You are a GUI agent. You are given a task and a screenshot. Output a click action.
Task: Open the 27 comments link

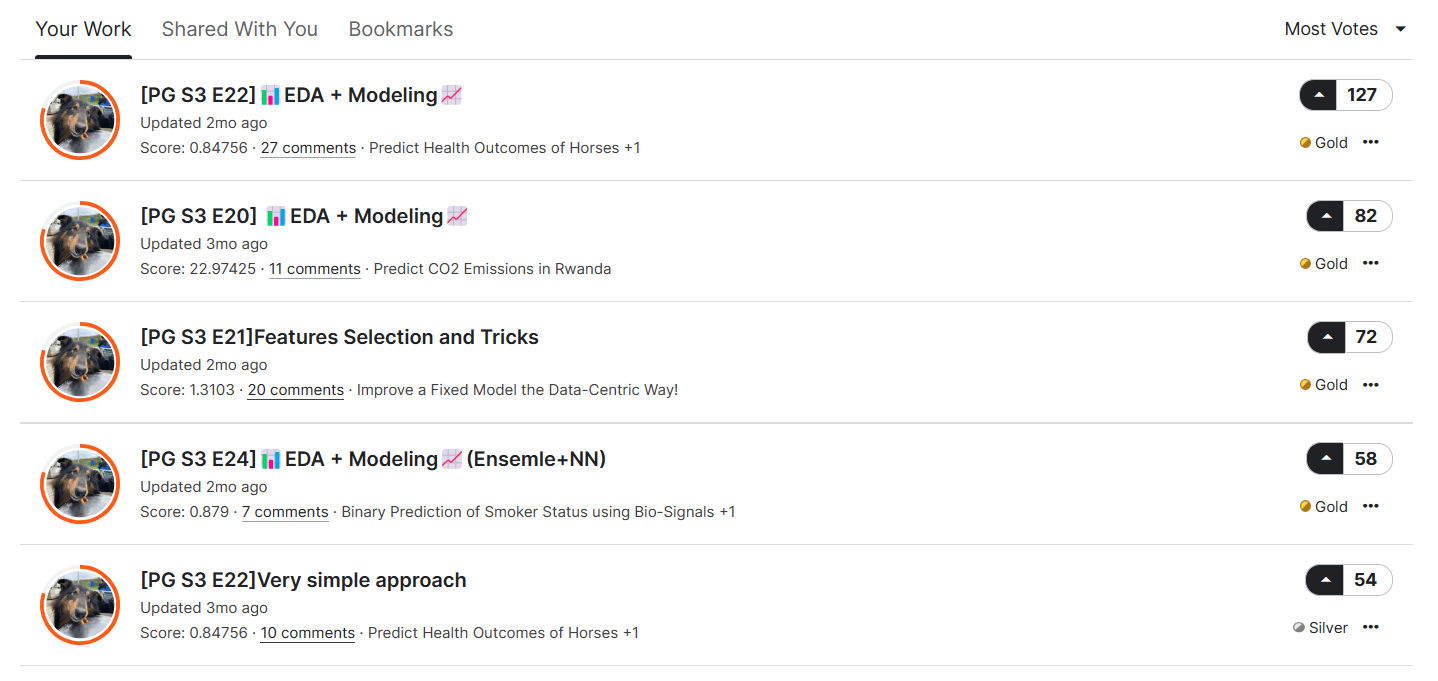[308, 148]
